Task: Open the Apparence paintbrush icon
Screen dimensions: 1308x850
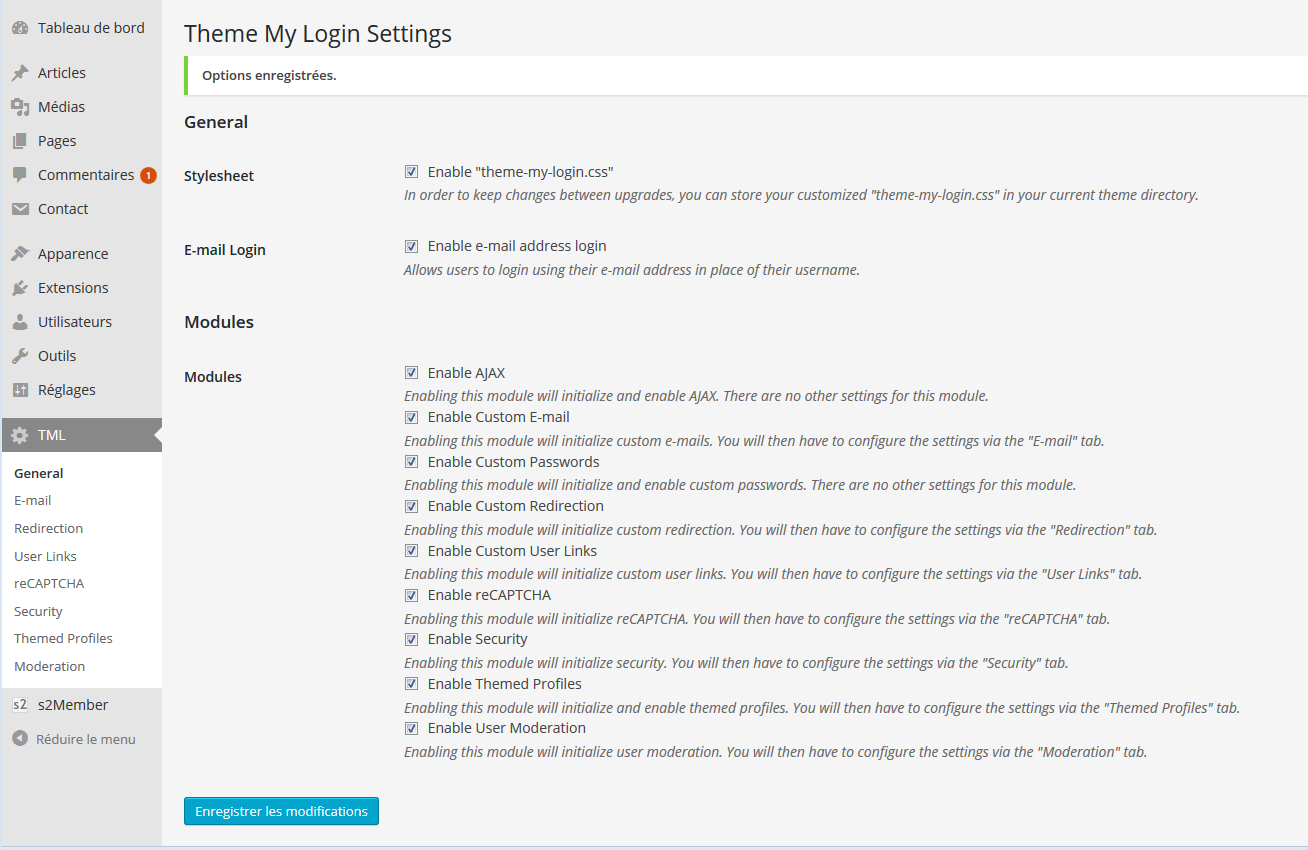Action: coord(20,254)
